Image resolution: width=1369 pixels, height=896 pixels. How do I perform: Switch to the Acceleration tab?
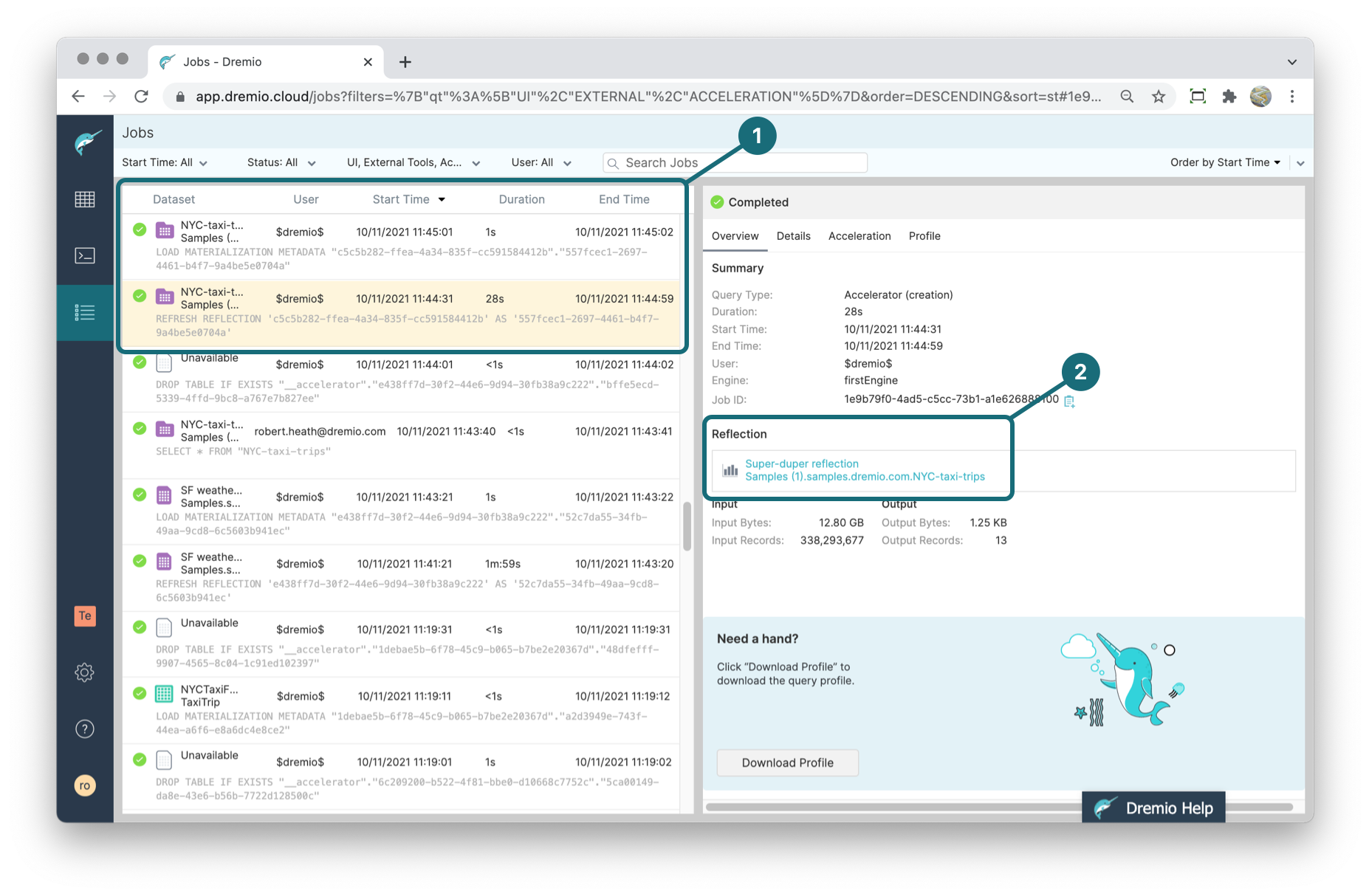859,236
